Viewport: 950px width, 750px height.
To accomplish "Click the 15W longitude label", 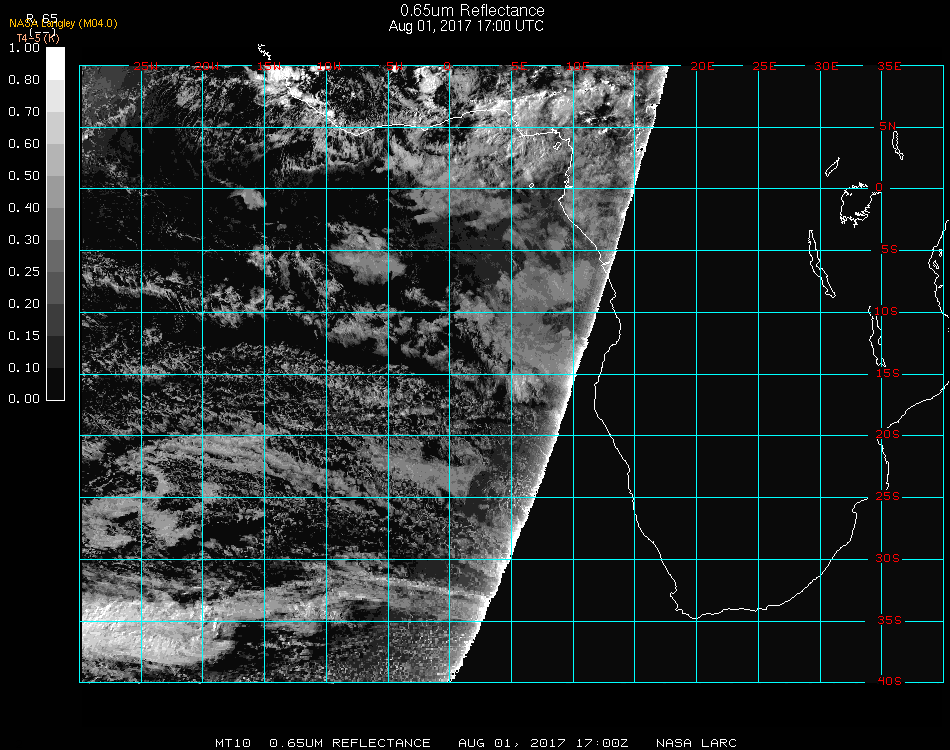I will (x=269, y=66).
